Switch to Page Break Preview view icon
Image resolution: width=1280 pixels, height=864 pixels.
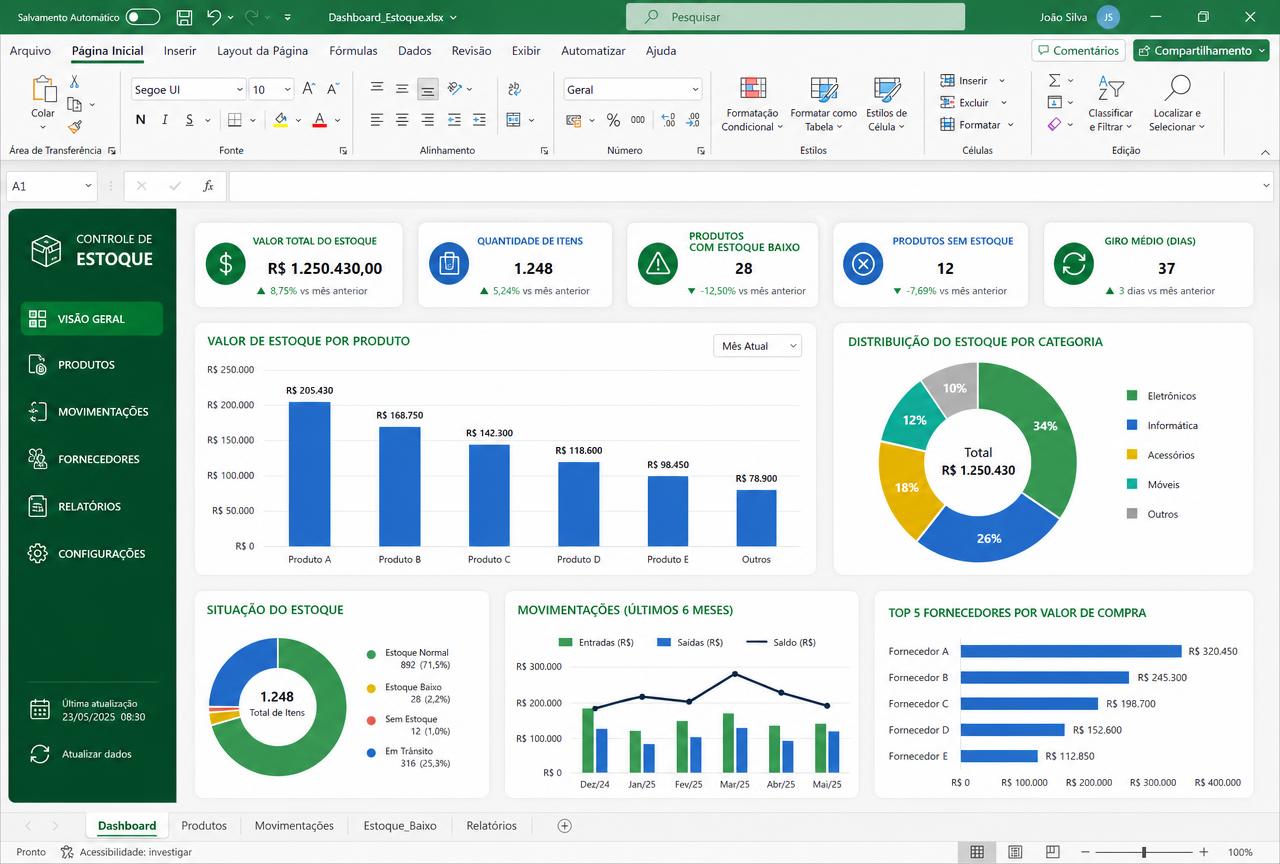coord(1052,852)
